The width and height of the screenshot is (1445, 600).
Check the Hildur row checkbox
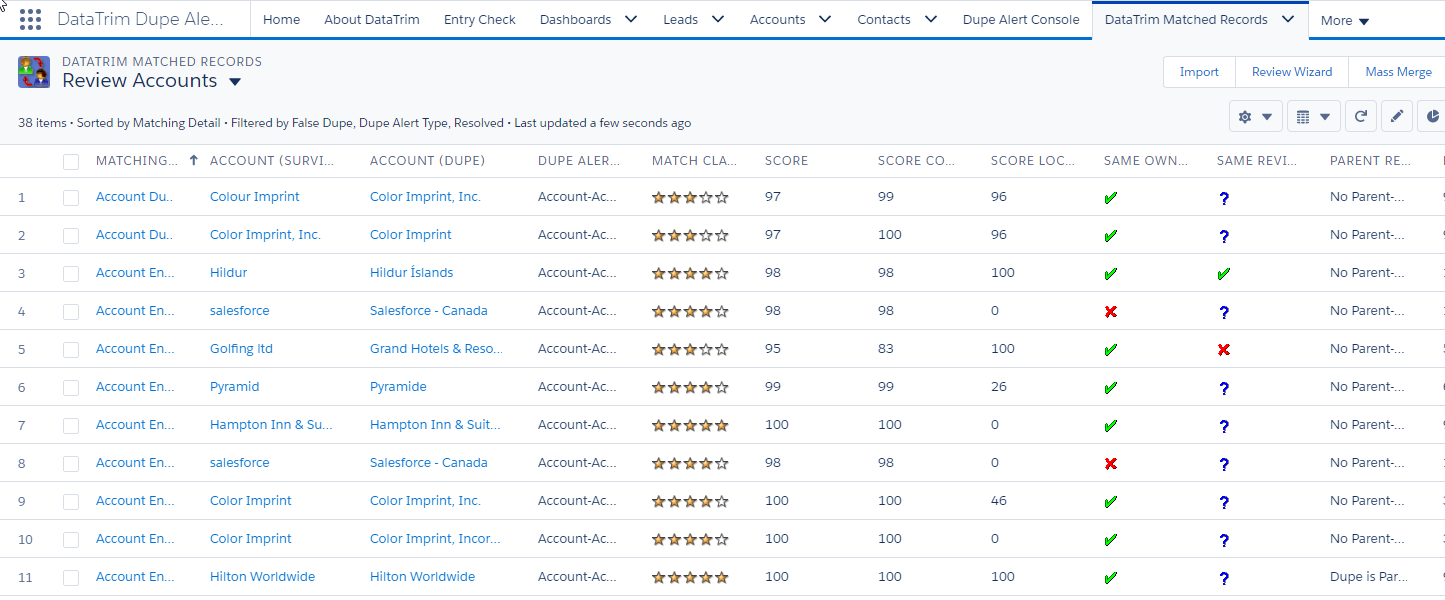click(x=71, y=274)
